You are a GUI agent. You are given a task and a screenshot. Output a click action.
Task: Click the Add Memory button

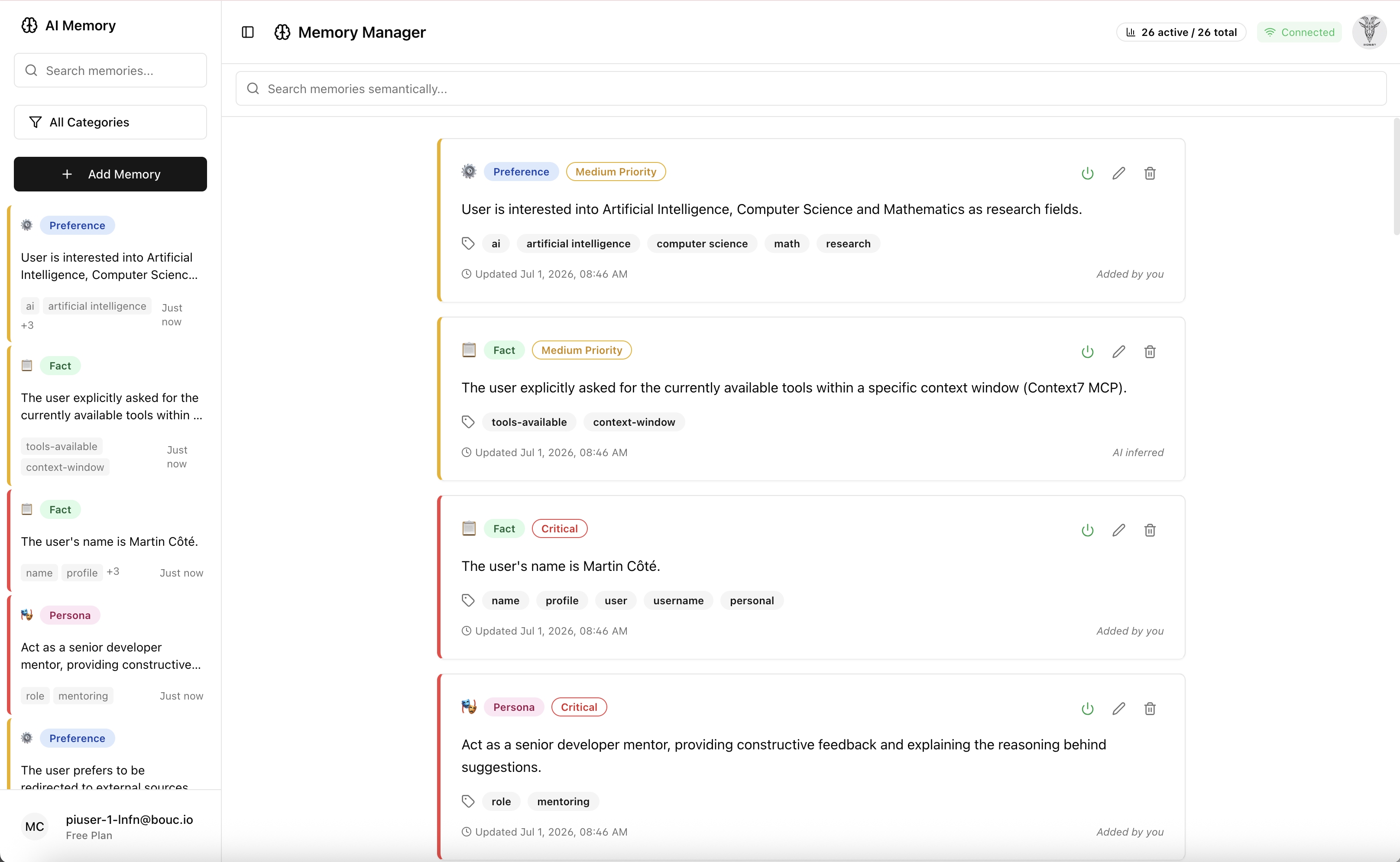point(110,174)
